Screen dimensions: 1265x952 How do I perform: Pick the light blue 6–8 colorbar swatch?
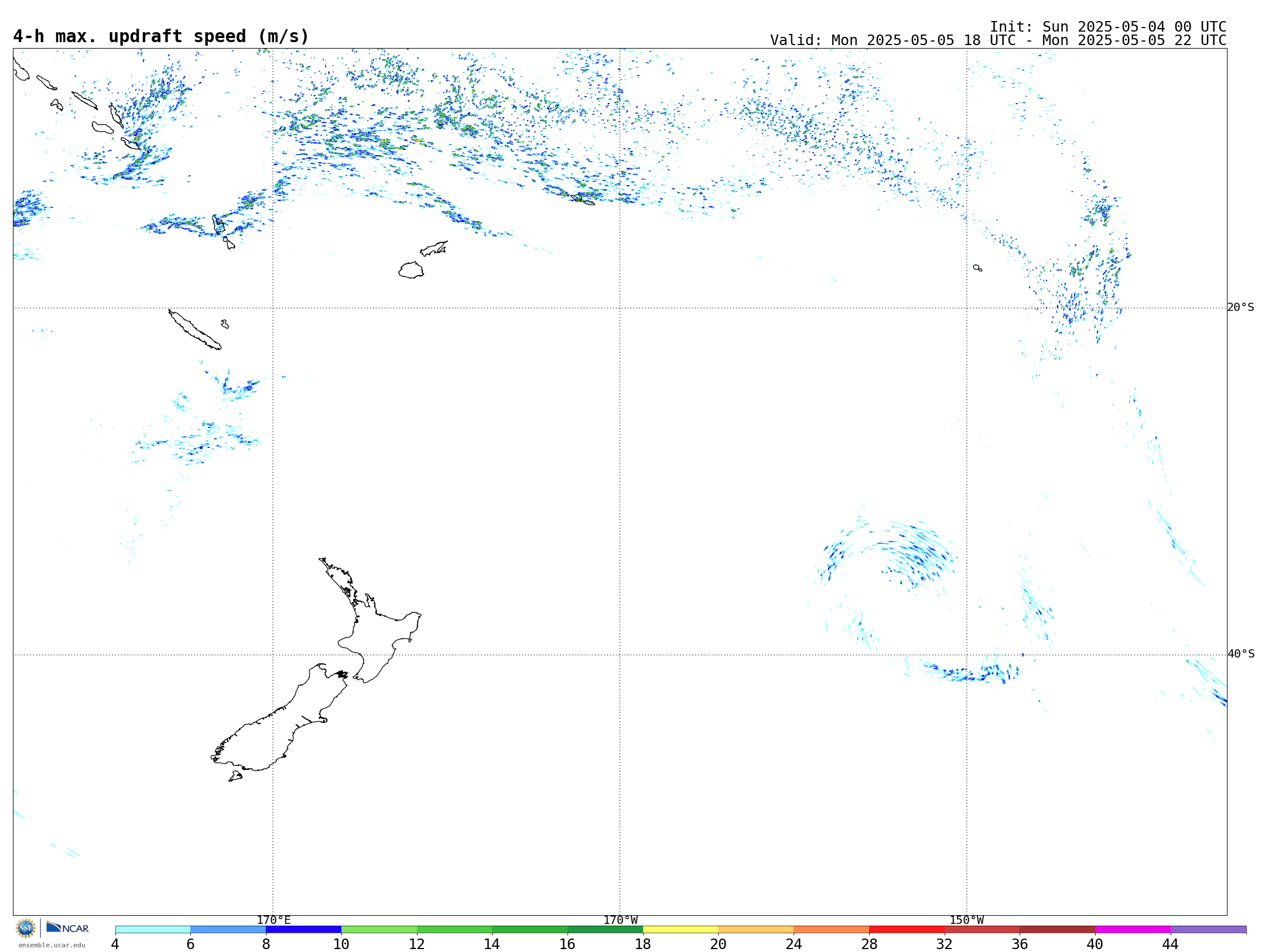[x=228, y=930]
